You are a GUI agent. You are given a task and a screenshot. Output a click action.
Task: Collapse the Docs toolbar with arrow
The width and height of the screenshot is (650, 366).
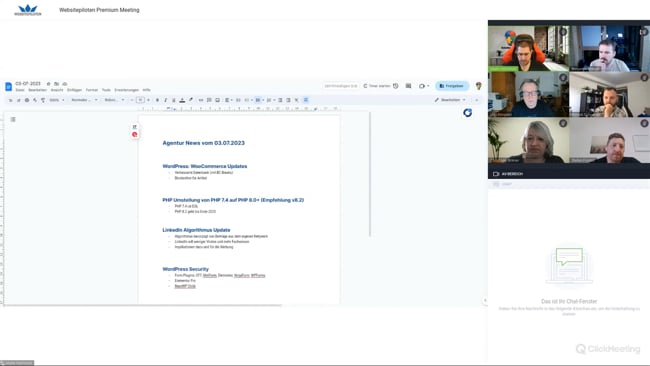476,100
